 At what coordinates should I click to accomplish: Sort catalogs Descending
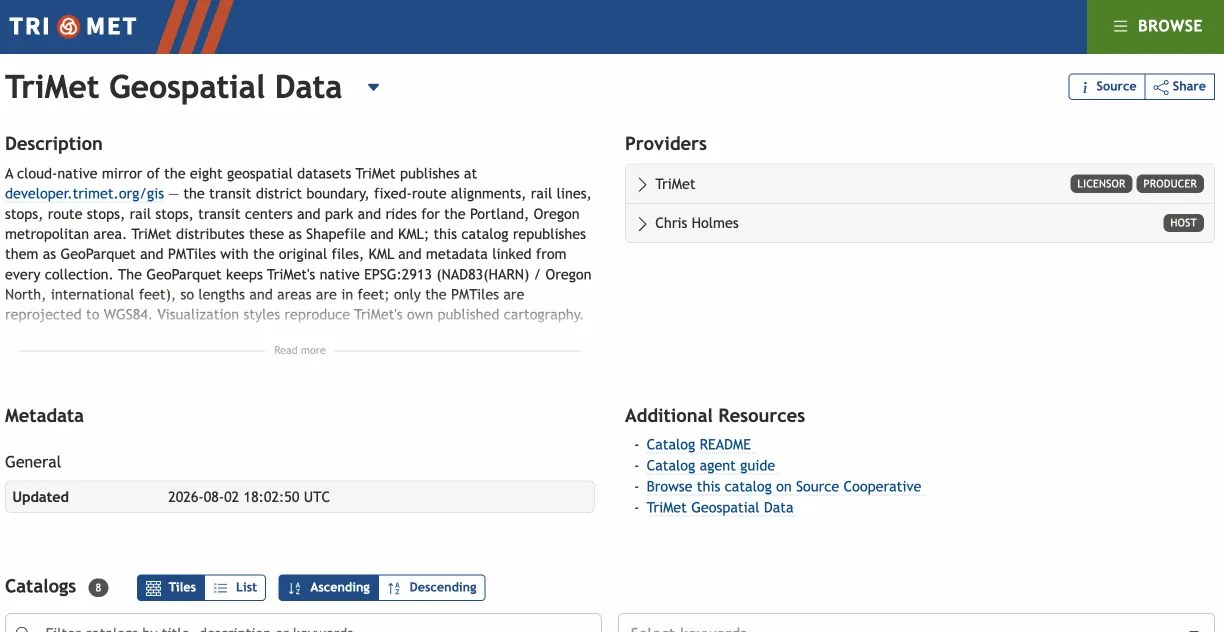tap(432, 588)
